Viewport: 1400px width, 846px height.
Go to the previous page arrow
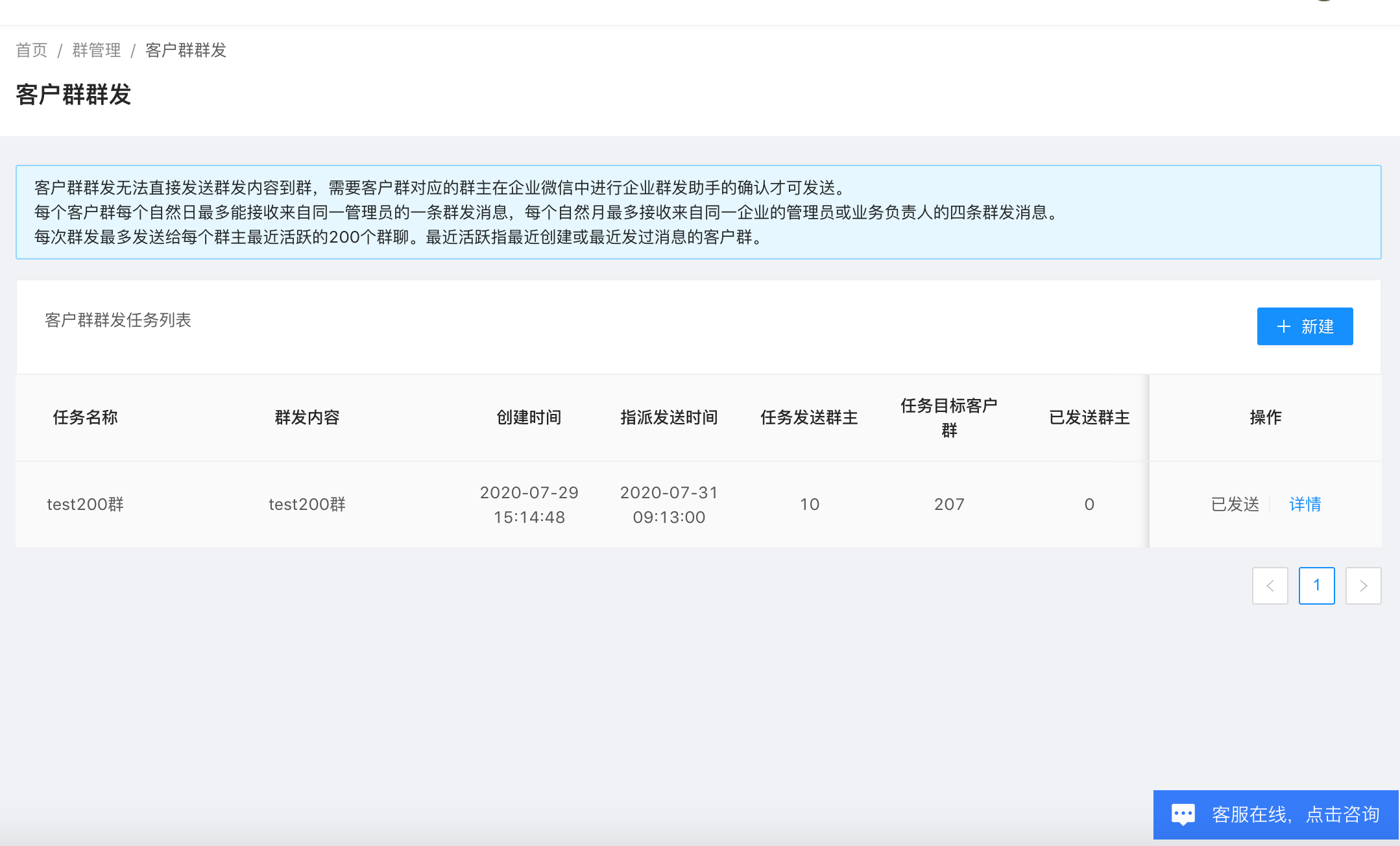pyautogui.click(x=1270, y=586)
